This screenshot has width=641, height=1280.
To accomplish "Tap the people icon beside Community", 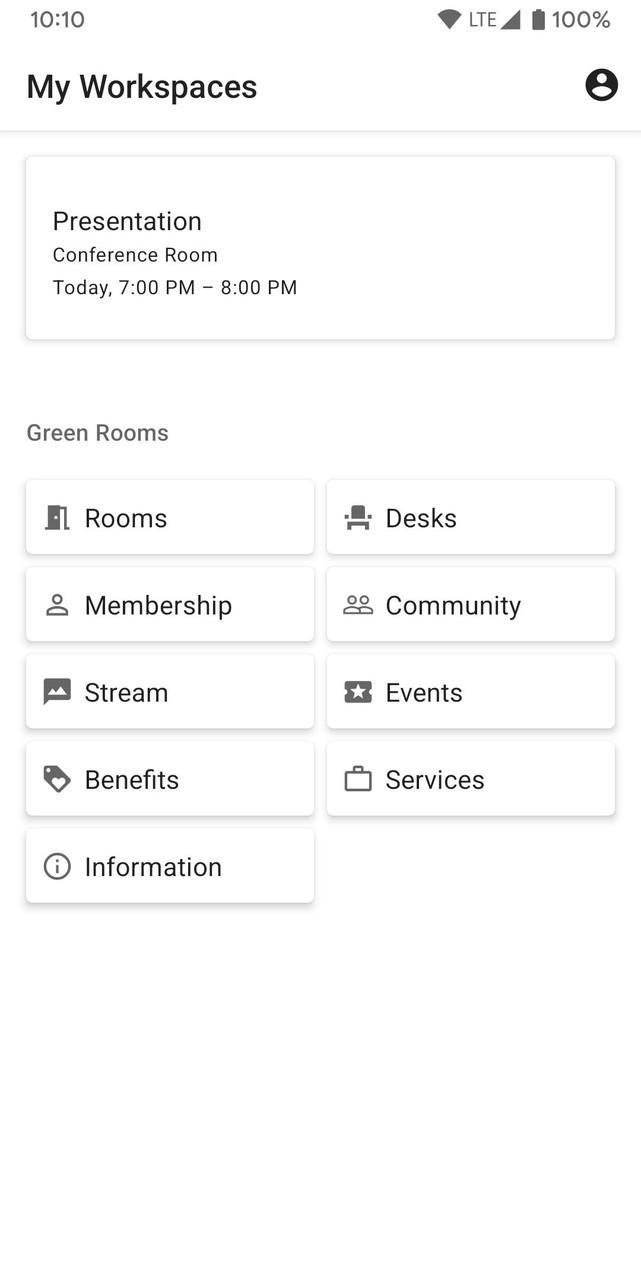I will (358, 605).
